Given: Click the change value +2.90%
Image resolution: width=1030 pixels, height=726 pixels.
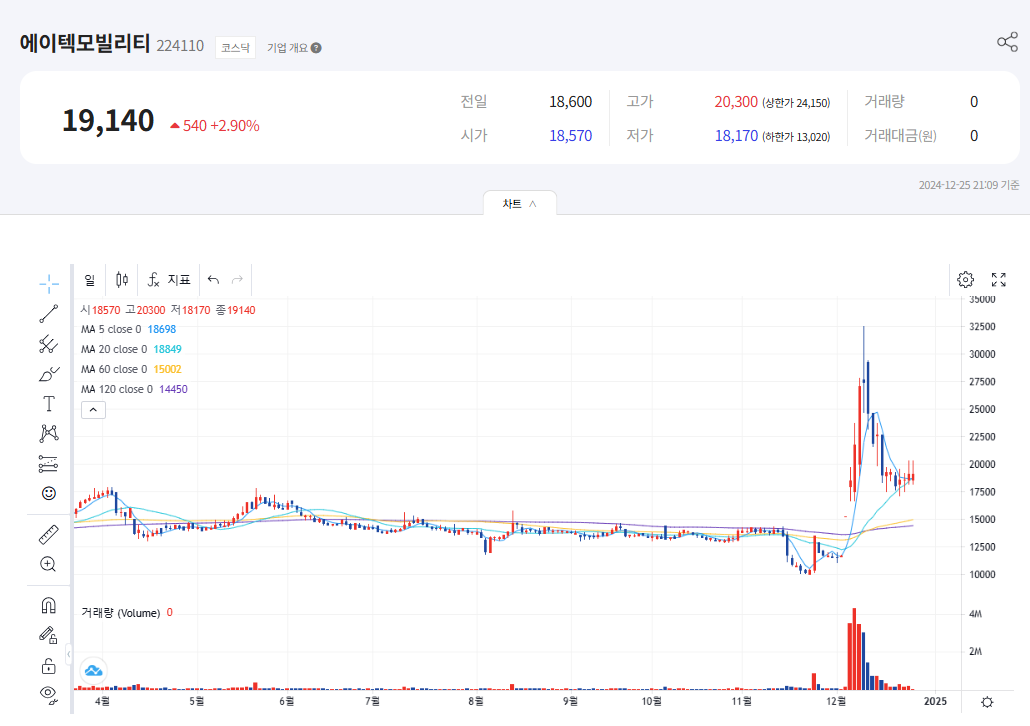Looking at the screenshot, I should coord(235,125).
